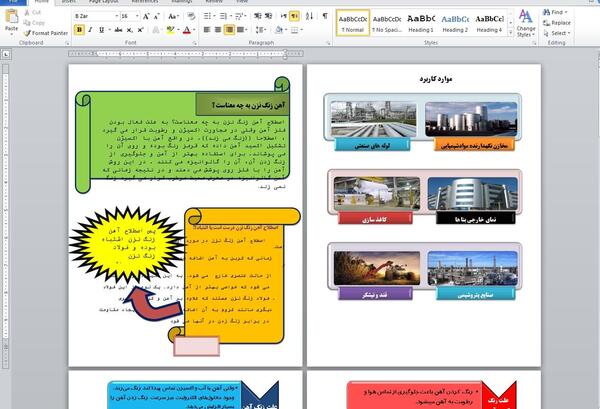Viewport: 600px width, 409px height.
Task: Click the Paste clipboard icon
Action: 11,16
